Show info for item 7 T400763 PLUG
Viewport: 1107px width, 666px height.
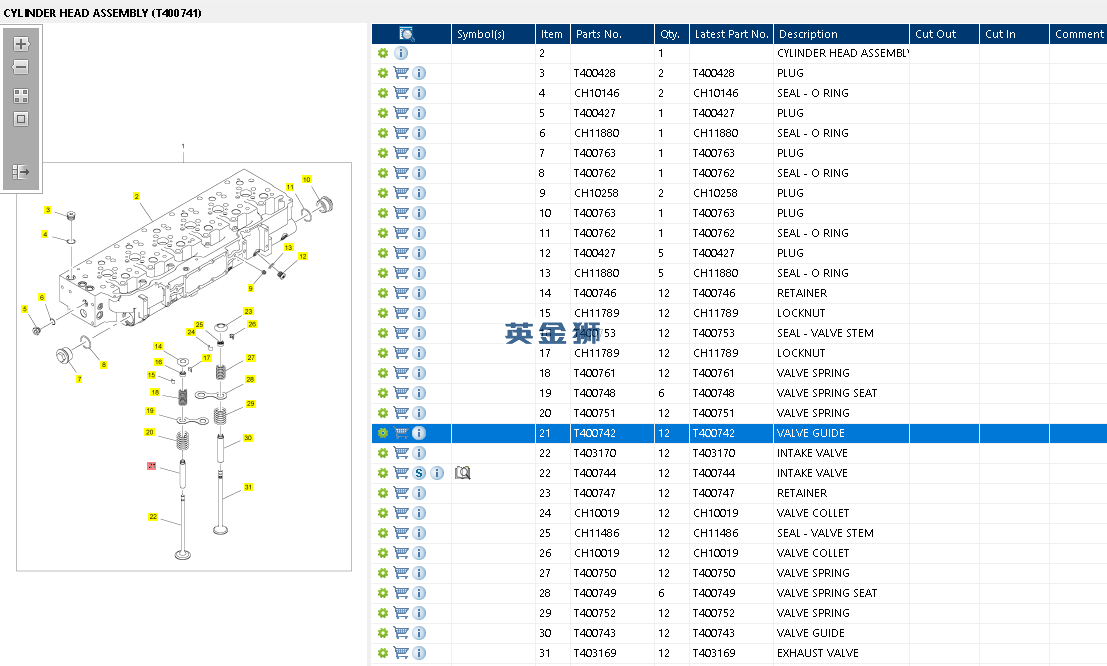419,153
